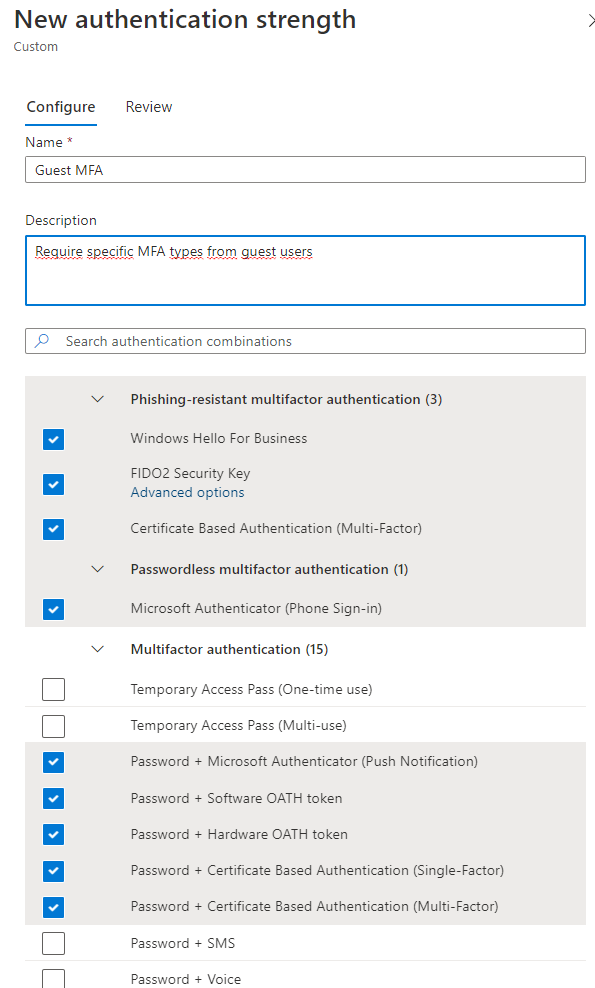Enable Temporary Access Pass (One-time use)
The height and width of the screenshot is (988, 595).
(54, 689)
